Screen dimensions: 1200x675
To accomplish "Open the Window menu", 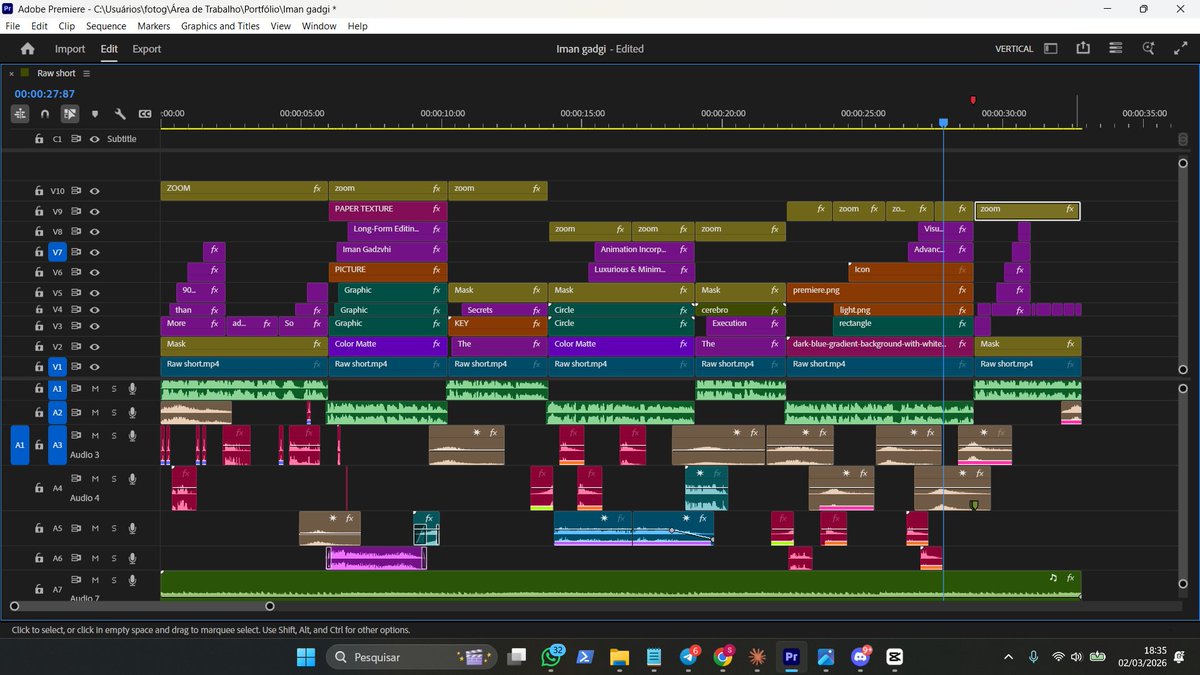I will (319, 26).
